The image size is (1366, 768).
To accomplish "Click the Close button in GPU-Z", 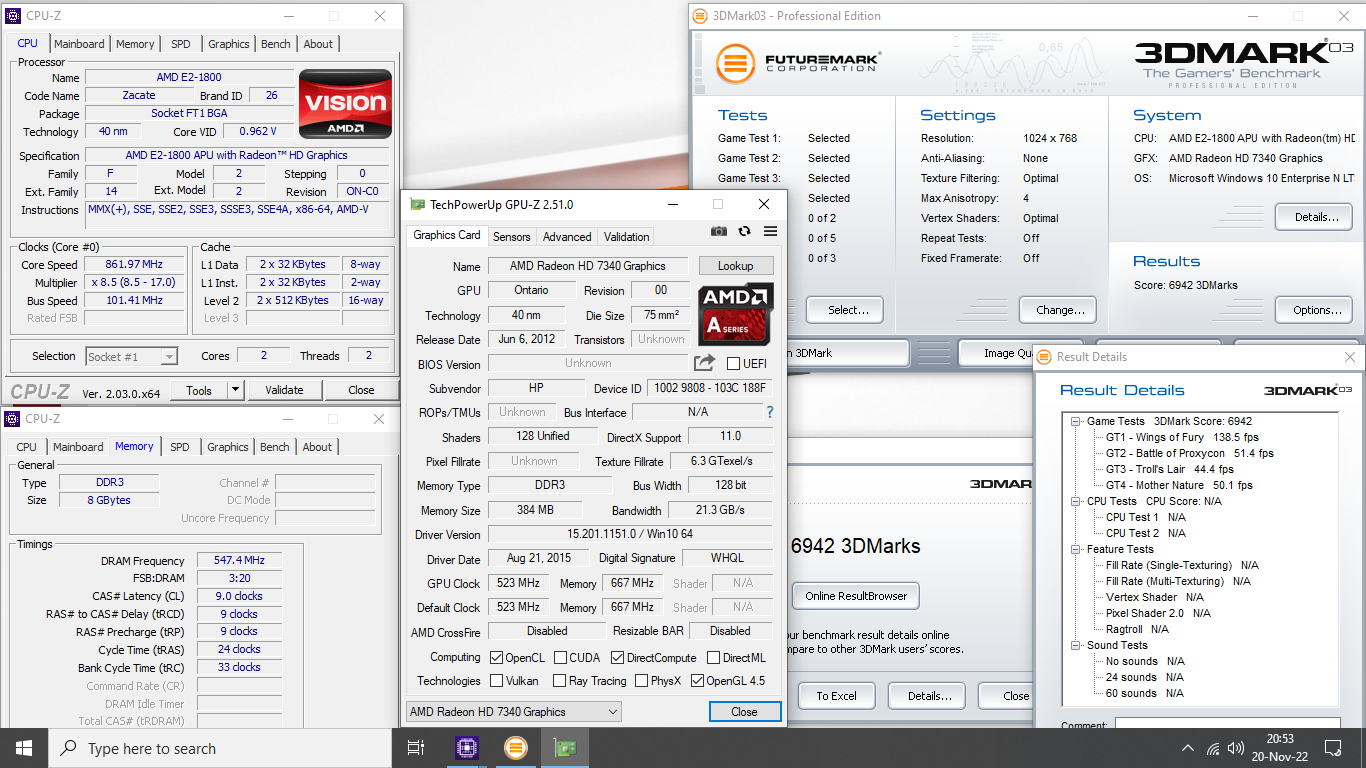I will [744, 712].
